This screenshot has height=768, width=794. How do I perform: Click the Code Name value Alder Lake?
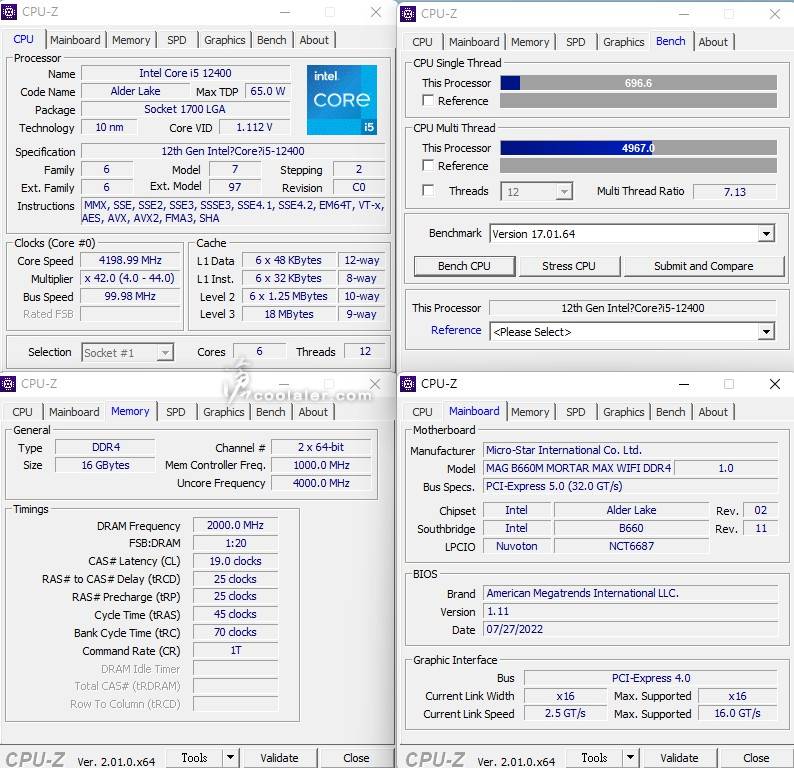click(135, 91)
